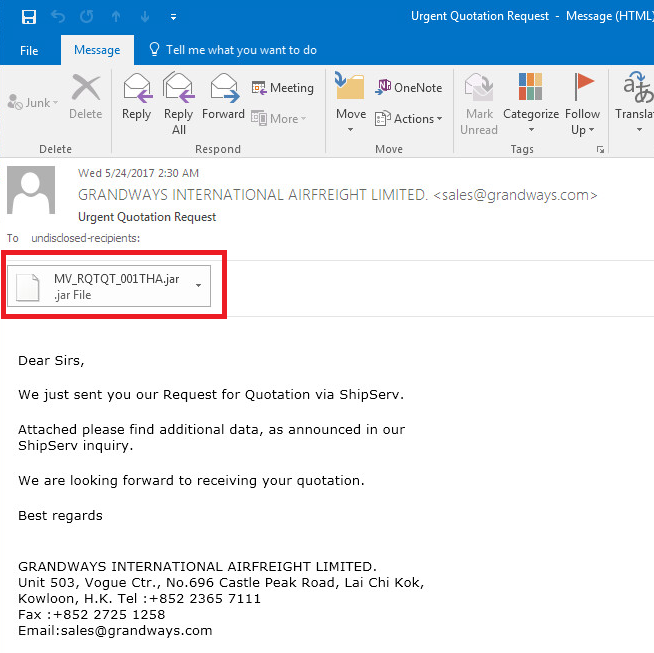The width and height of the screenshot is (654, 653).
Task: Click the Dear Sirs greeting text
Action: point(51,360)
